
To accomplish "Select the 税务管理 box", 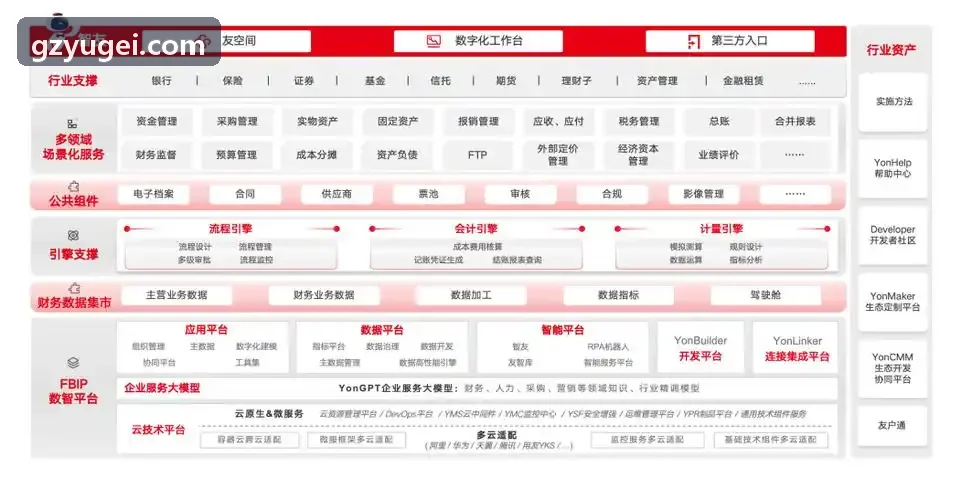I will coord(639,121).
